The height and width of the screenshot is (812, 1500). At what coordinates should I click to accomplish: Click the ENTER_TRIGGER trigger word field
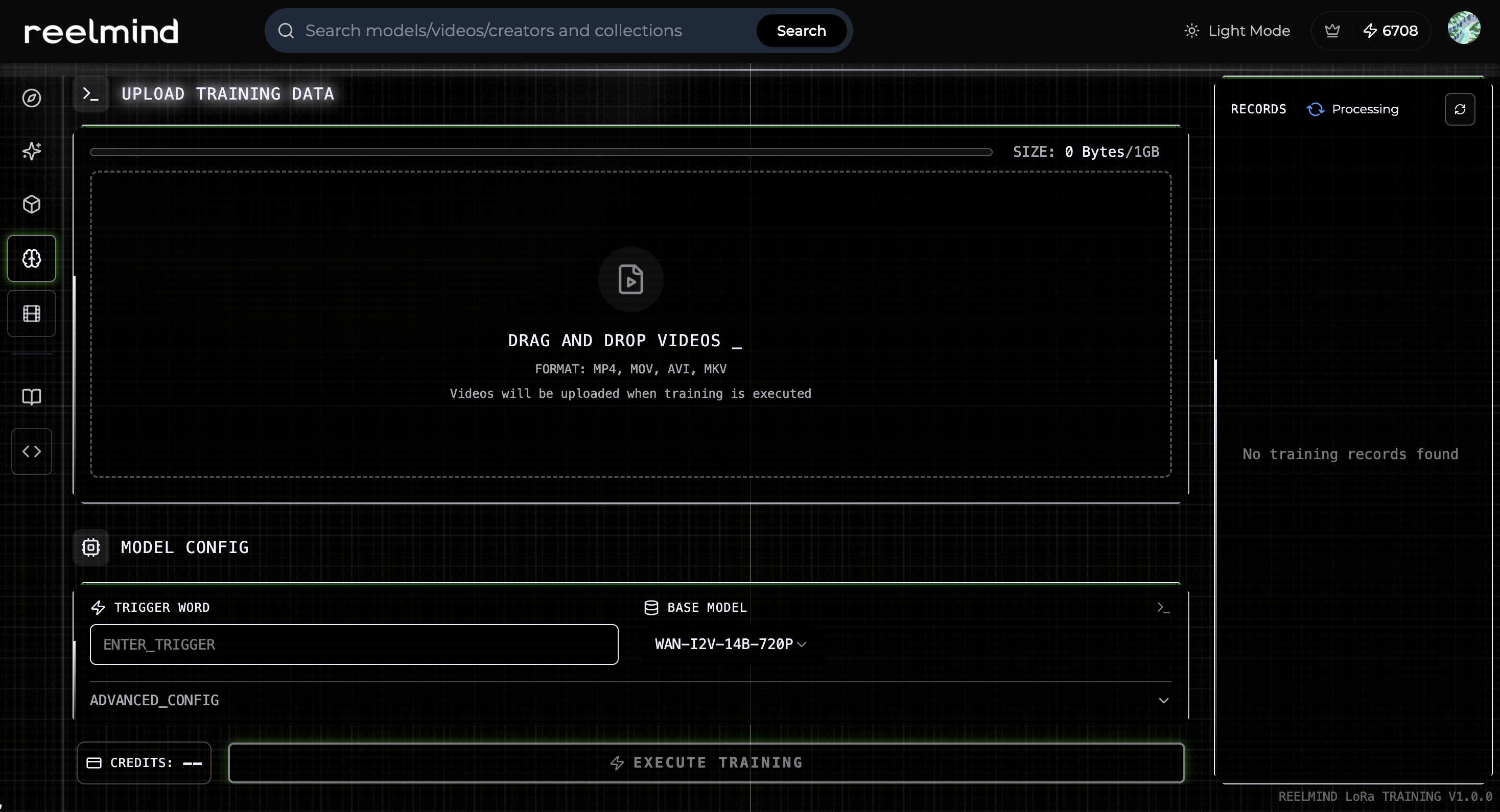click(x=354, y=644)
